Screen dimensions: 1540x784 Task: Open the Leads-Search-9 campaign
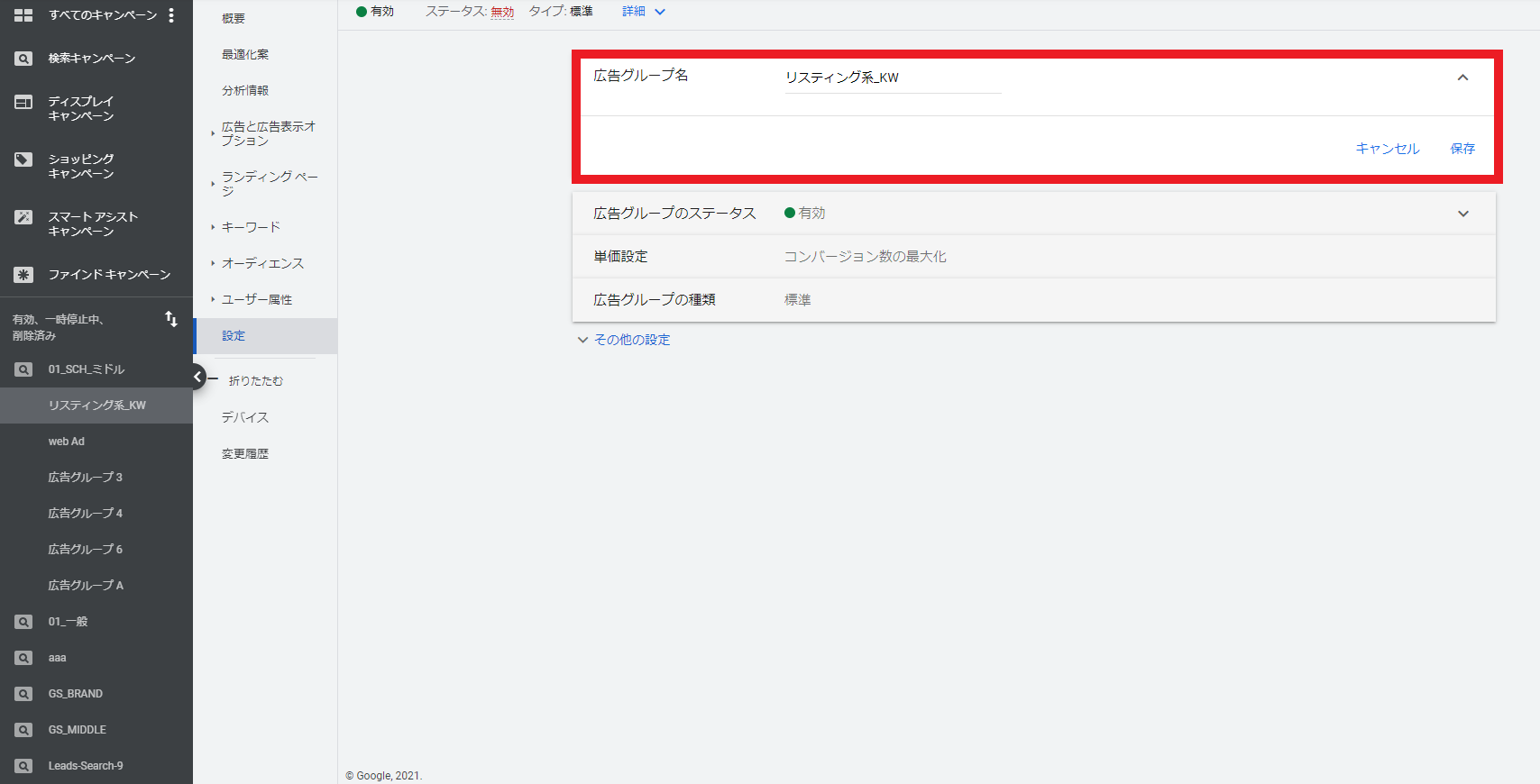[x=86, y=766]
